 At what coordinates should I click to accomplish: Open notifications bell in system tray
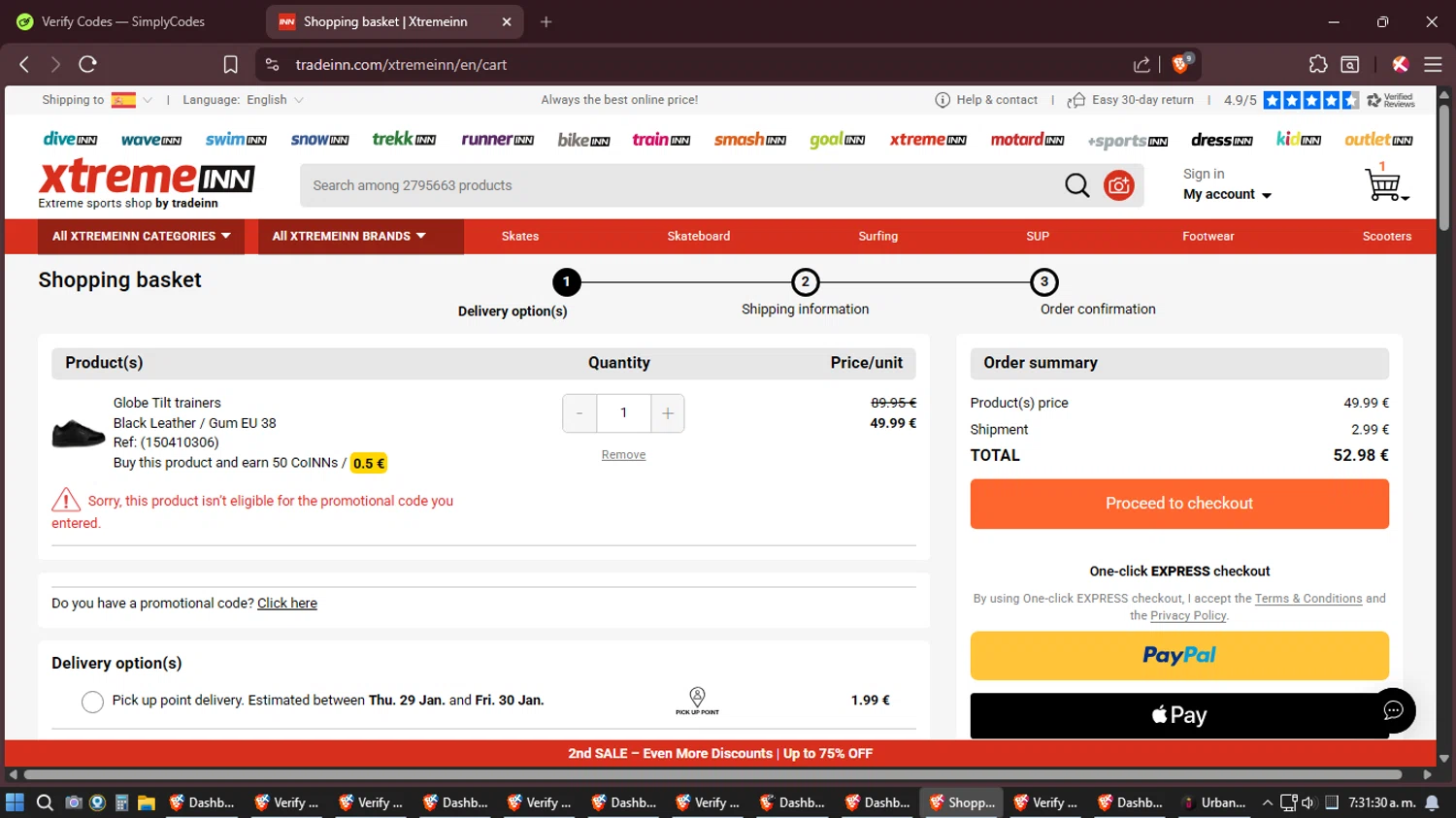pos(1432,802)
